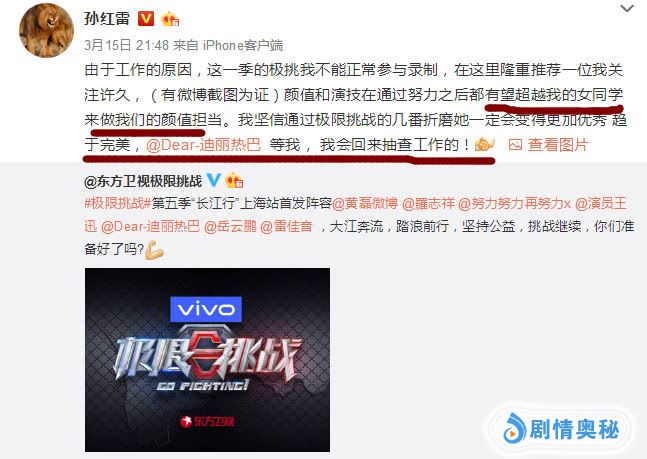Open @东方卫视极限挑战 account link
Screen dimensions: 647x459
[x=143, y=181]
